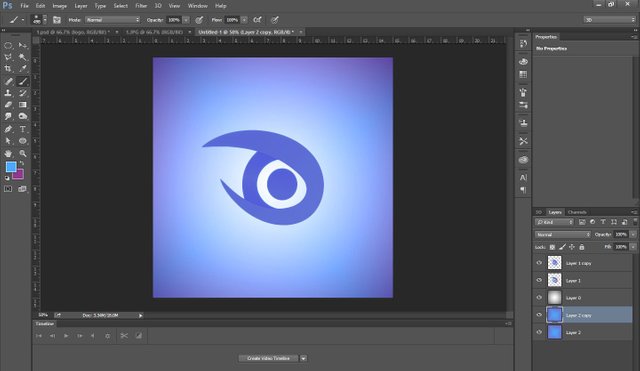Viewport: 640px width, 371px height.
Task: Select Layer 0 thumbnail
Action: (554, 298)
